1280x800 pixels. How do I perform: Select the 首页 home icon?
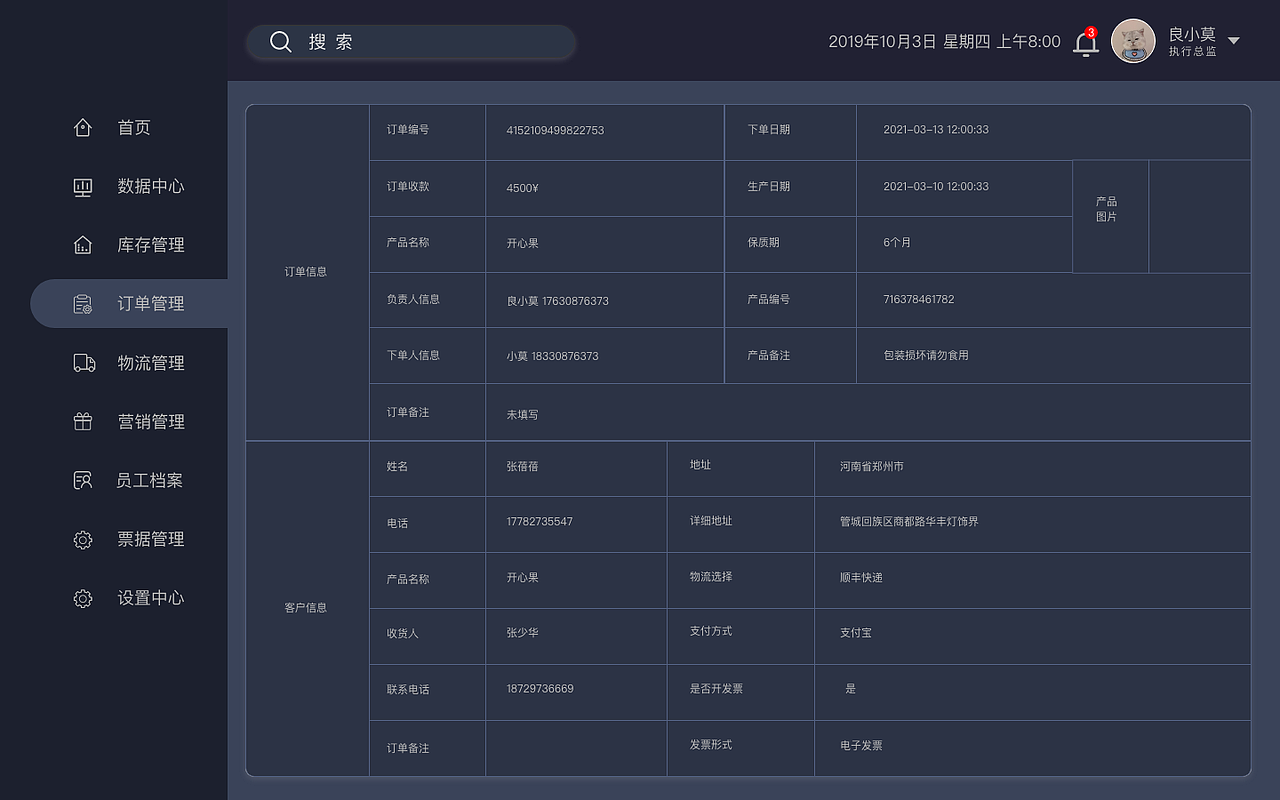coord(82,127)
